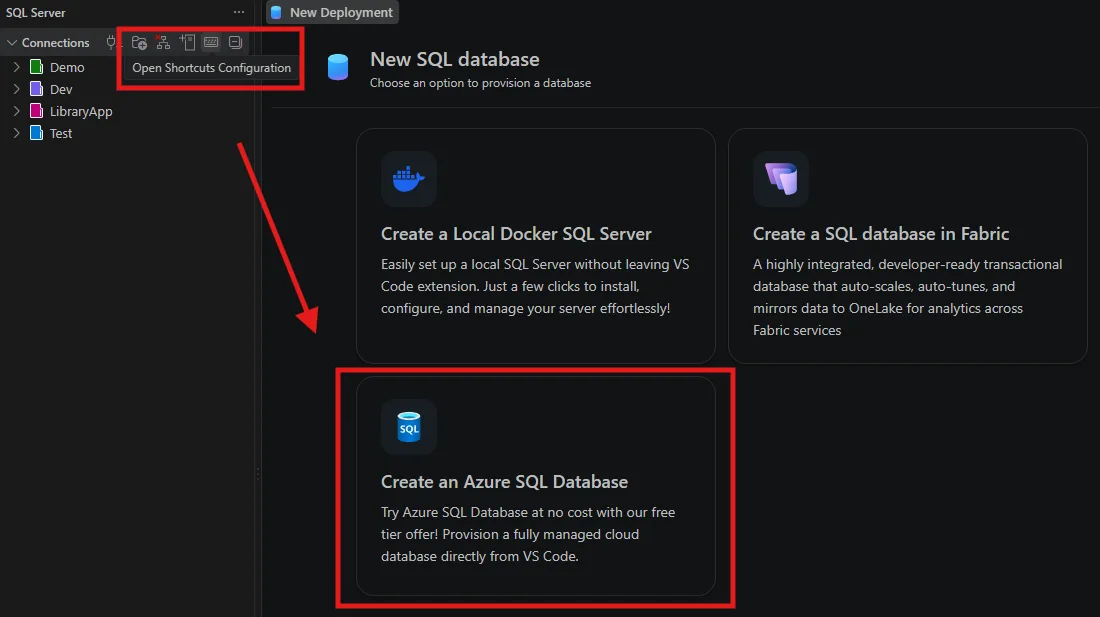Click the create connection group folder icon
The image size is (1100, 617).
click(139, 43)
